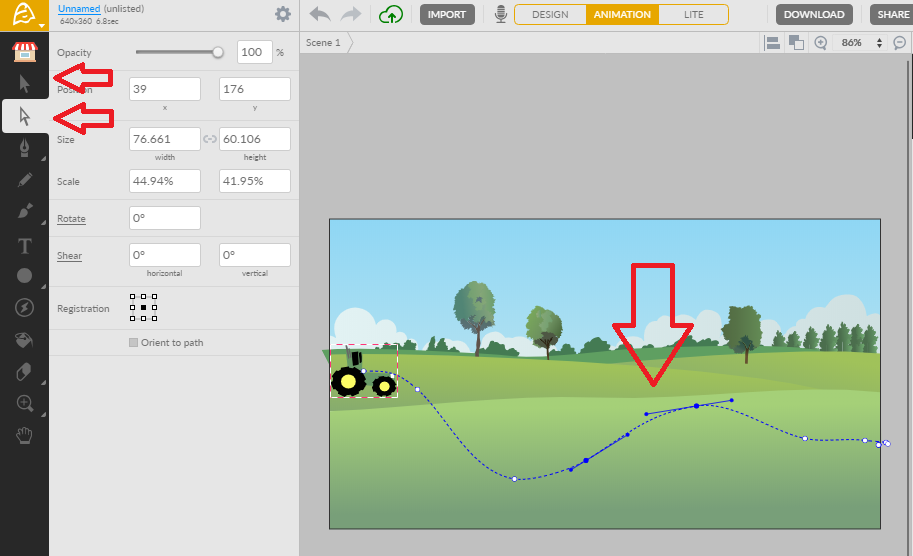This screenshot has width=913, height=556.
Task: Select the Pen tool in the sidebar
Action: 24,149
